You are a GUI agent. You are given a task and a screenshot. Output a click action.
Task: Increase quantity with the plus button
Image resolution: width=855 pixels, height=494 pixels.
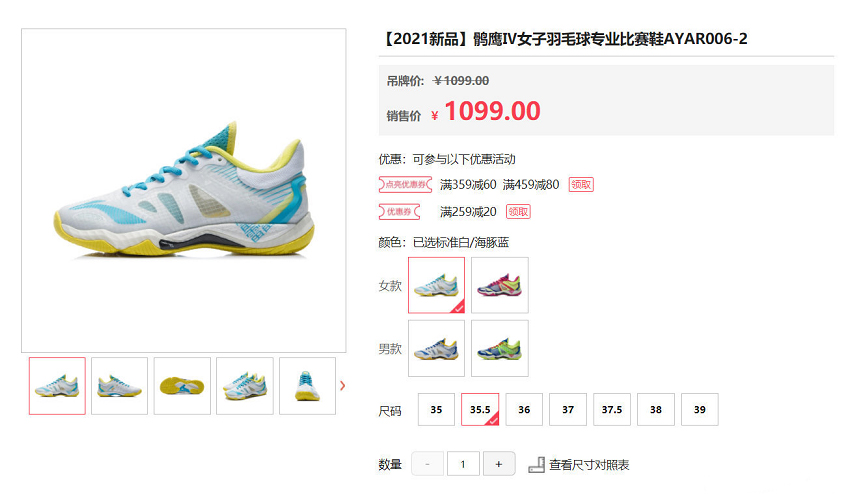pos(498,464)
